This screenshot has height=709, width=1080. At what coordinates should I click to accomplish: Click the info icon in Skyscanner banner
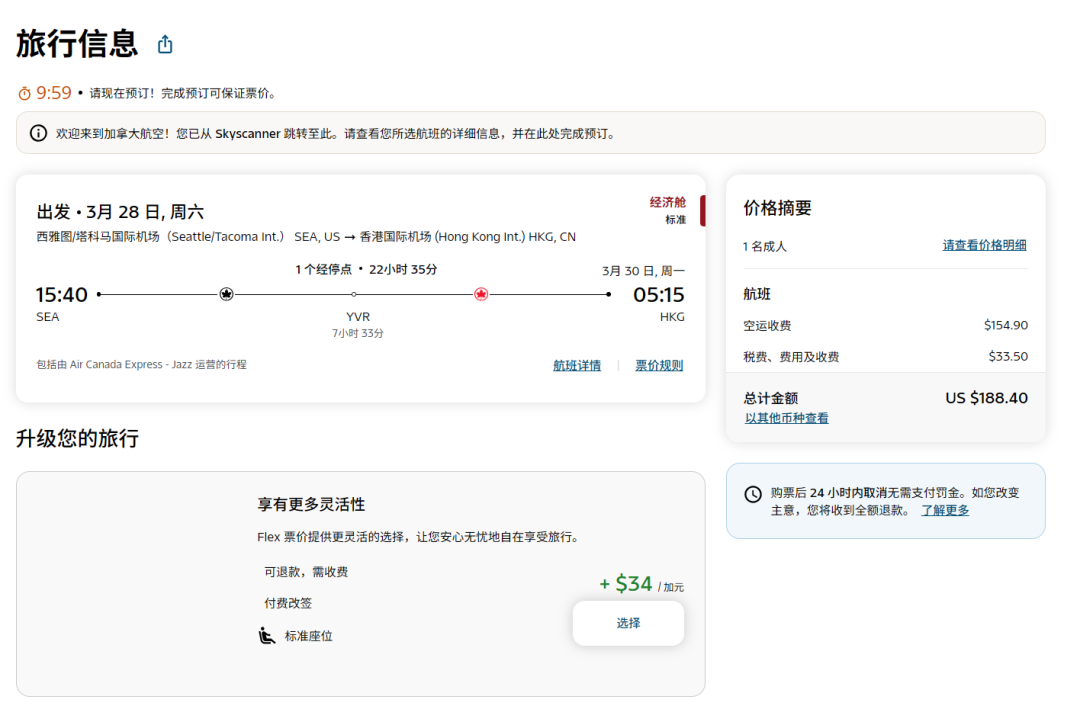coord(38,133)
